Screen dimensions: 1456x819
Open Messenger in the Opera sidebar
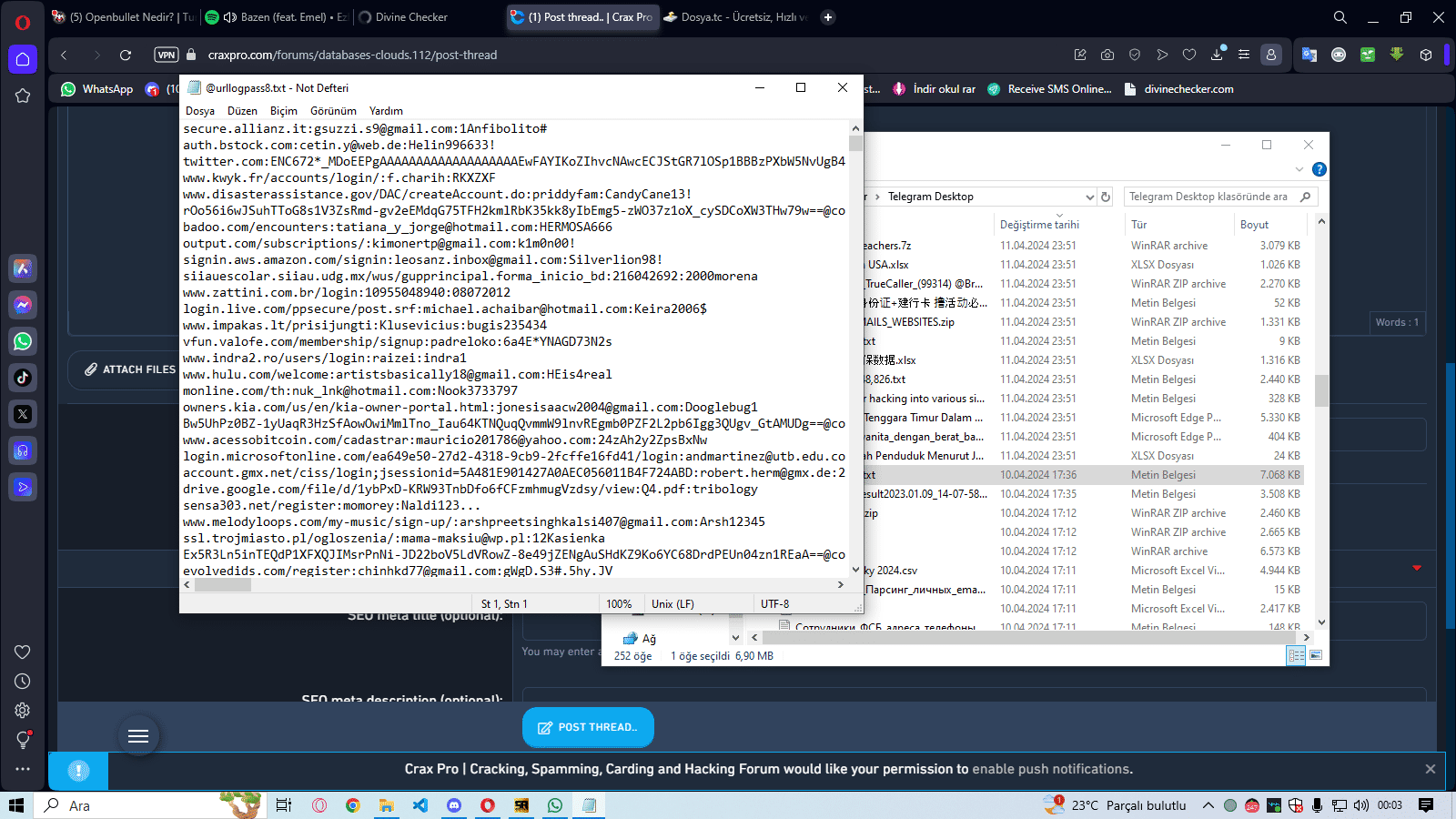pos(23,305)
